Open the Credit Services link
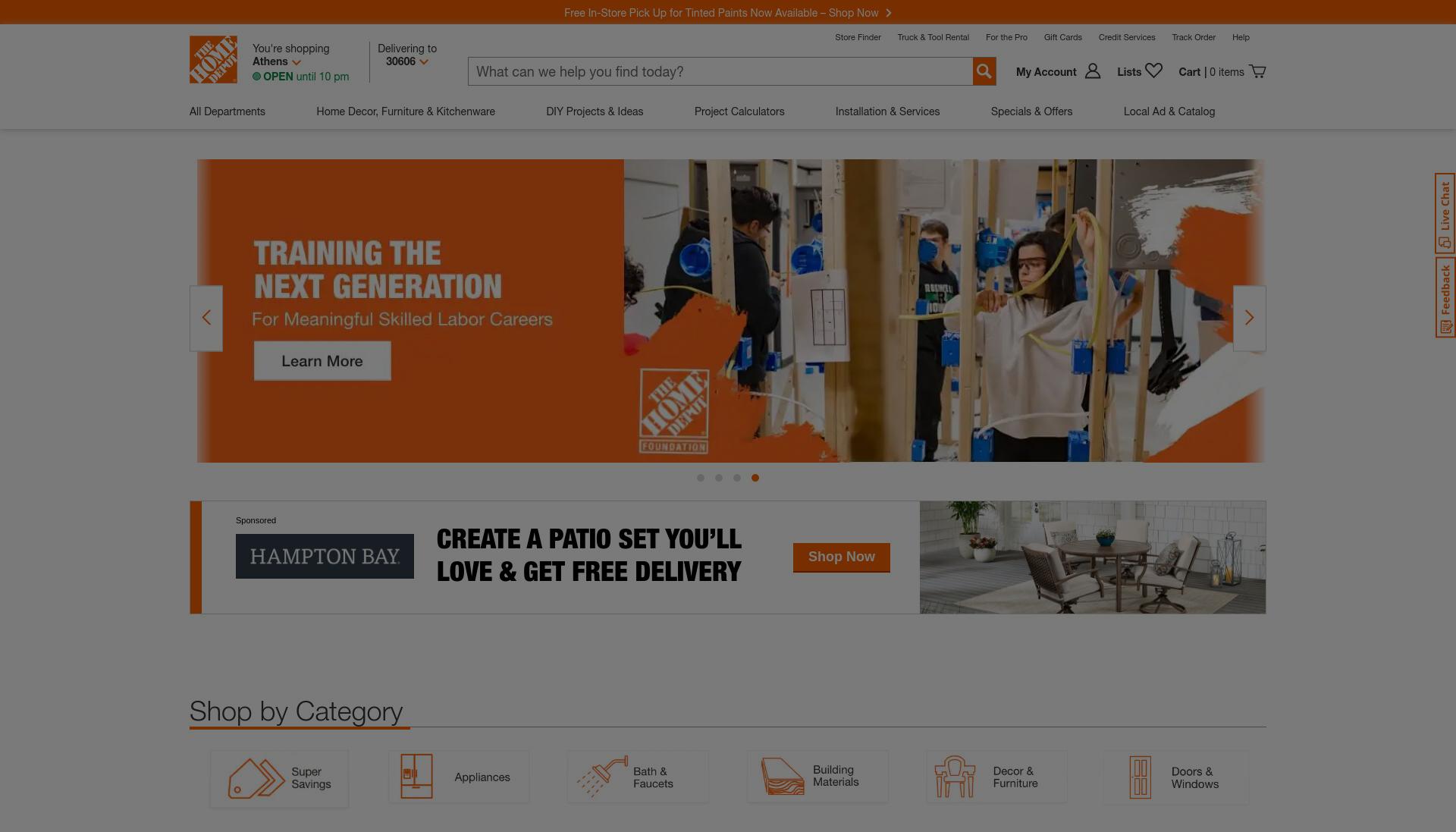This screenshot has width=1456, height=832. 1127,37
